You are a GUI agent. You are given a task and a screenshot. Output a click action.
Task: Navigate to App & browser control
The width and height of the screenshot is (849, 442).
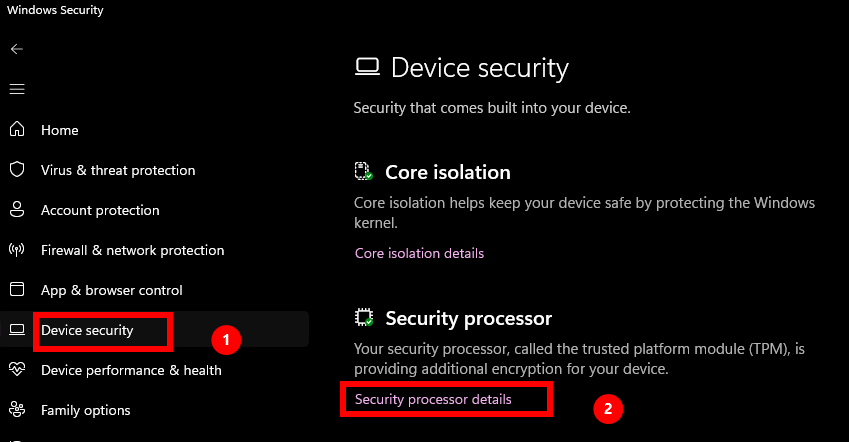click(112, 290)
